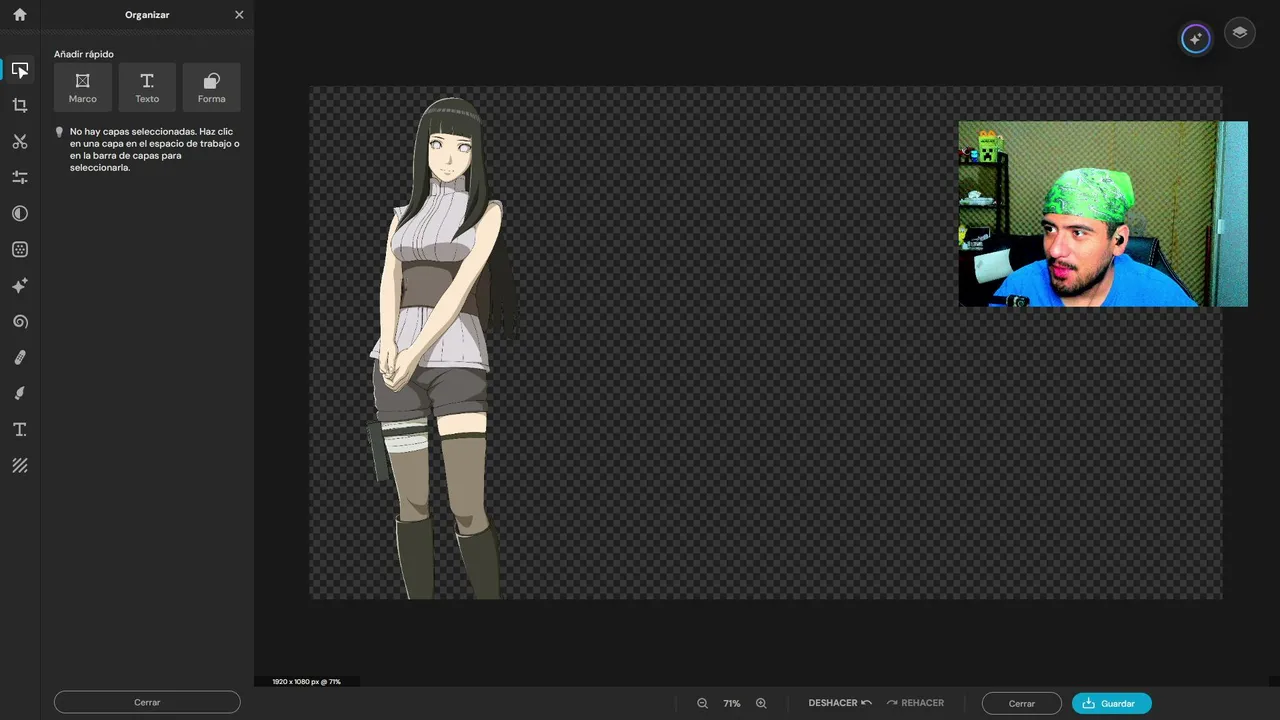Select the webcam video overlay
1280x720 pixels.
click(1103, 214)
